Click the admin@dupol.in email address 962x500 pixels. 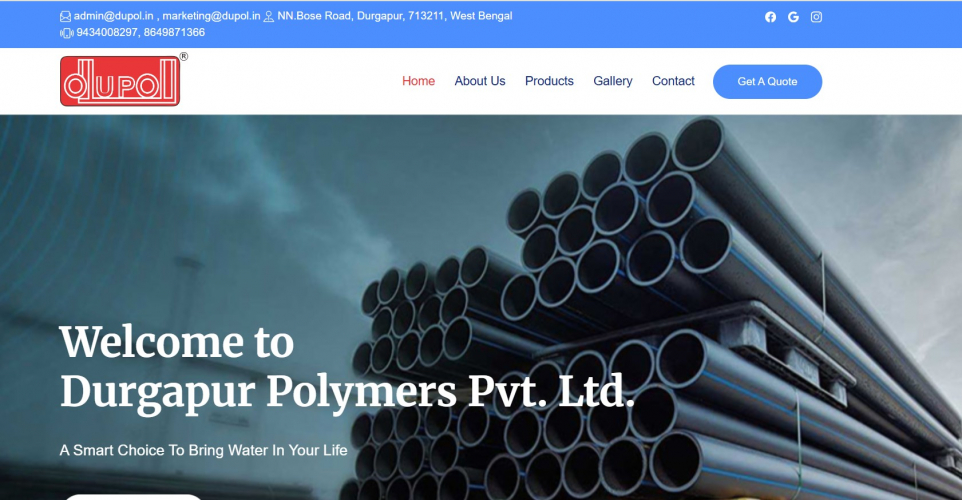[114, 16]
